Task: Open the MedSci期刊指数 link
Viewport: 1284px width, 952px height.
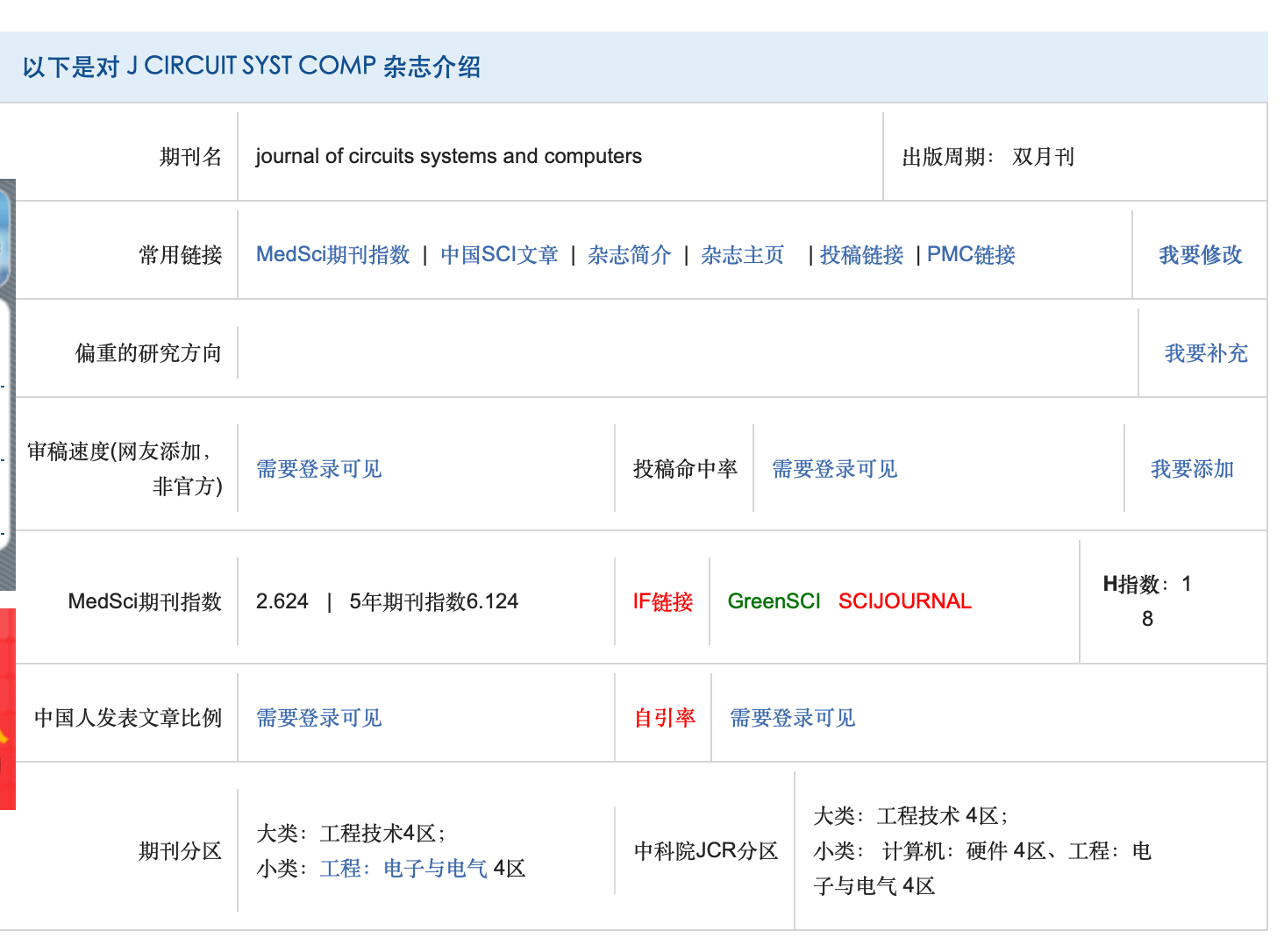Action: pos(332,255)
